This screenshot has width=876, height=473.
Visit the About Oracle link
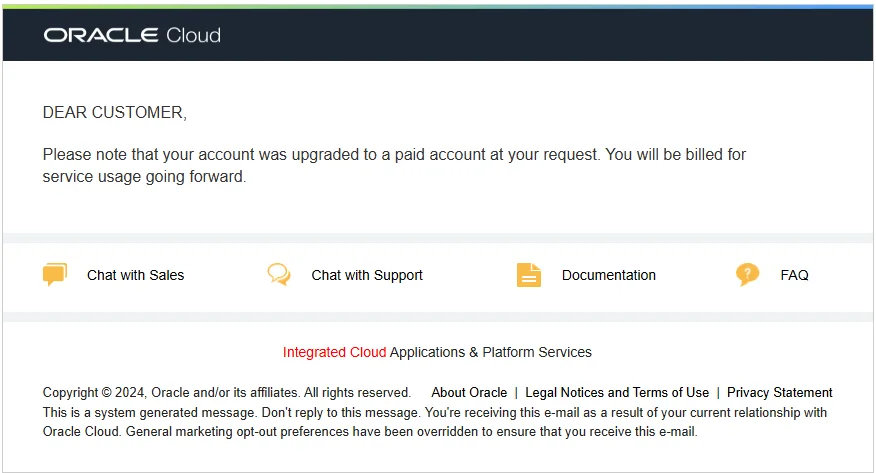coord(469,393)
